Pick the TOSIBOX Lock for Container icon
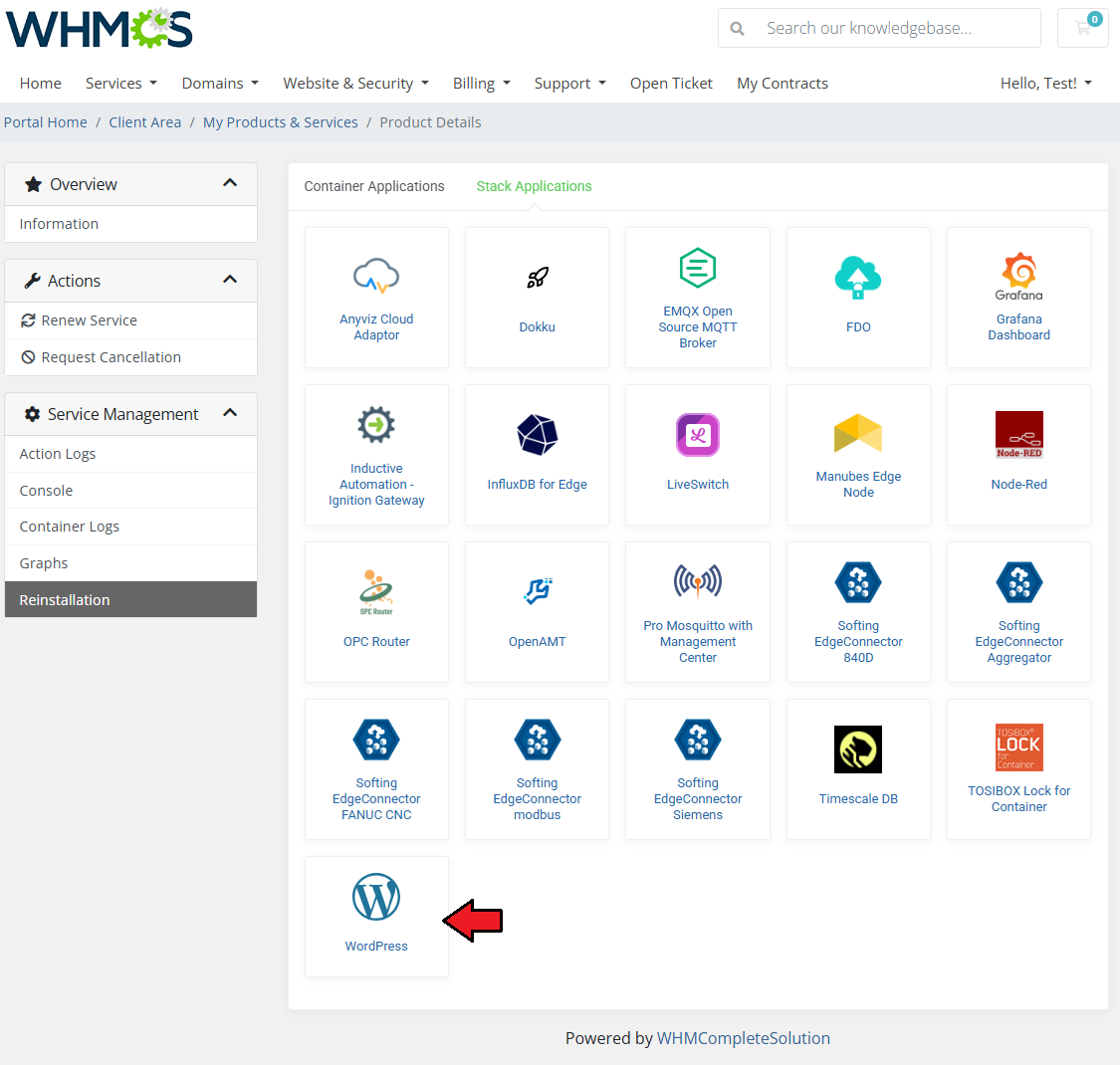Image resolution: width=1120 pixels, height=1065 pixels. tap(1018, 747)
